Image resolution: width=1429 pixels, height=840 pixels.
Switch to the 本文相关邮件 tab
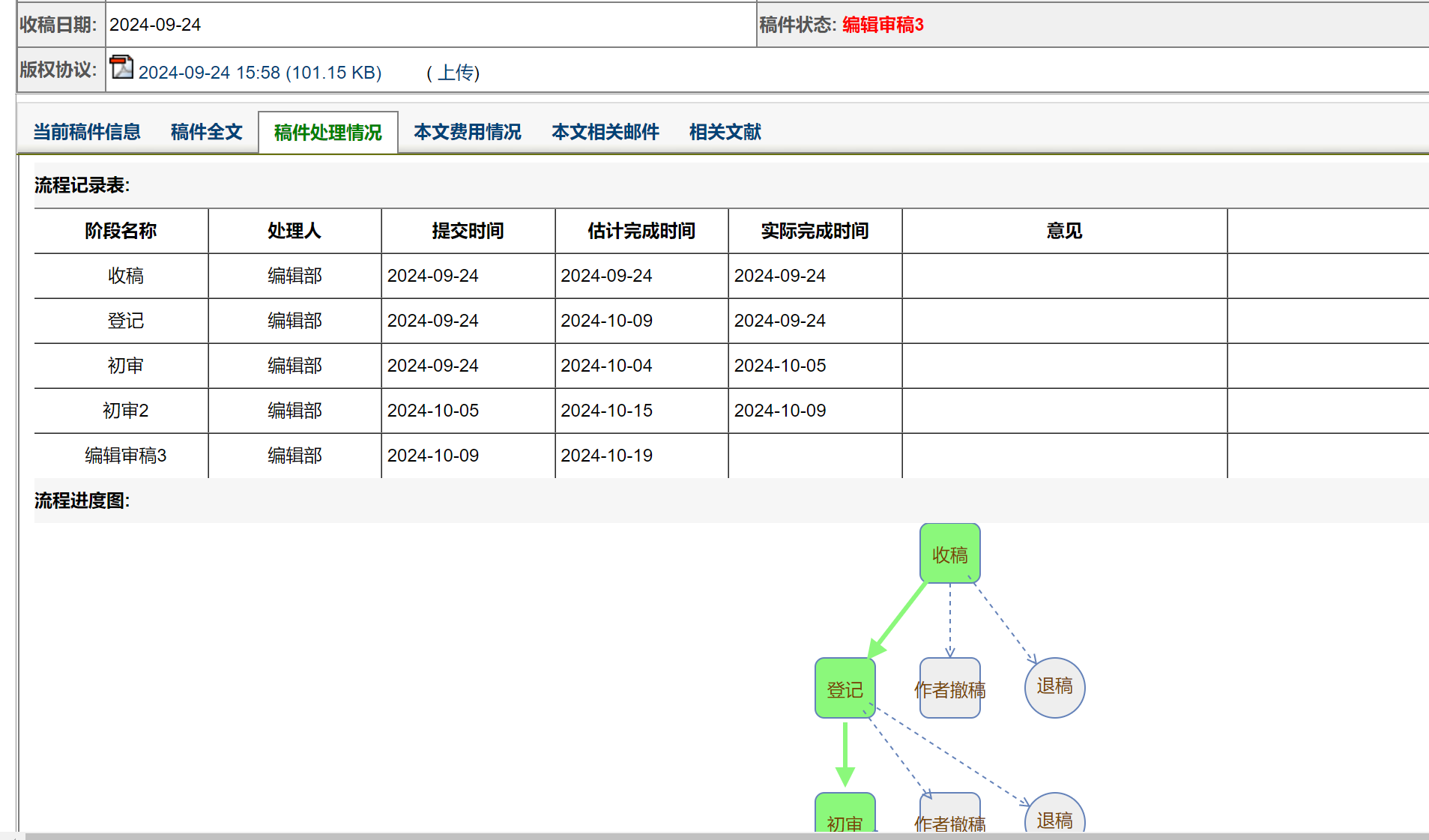pos(605,133)
